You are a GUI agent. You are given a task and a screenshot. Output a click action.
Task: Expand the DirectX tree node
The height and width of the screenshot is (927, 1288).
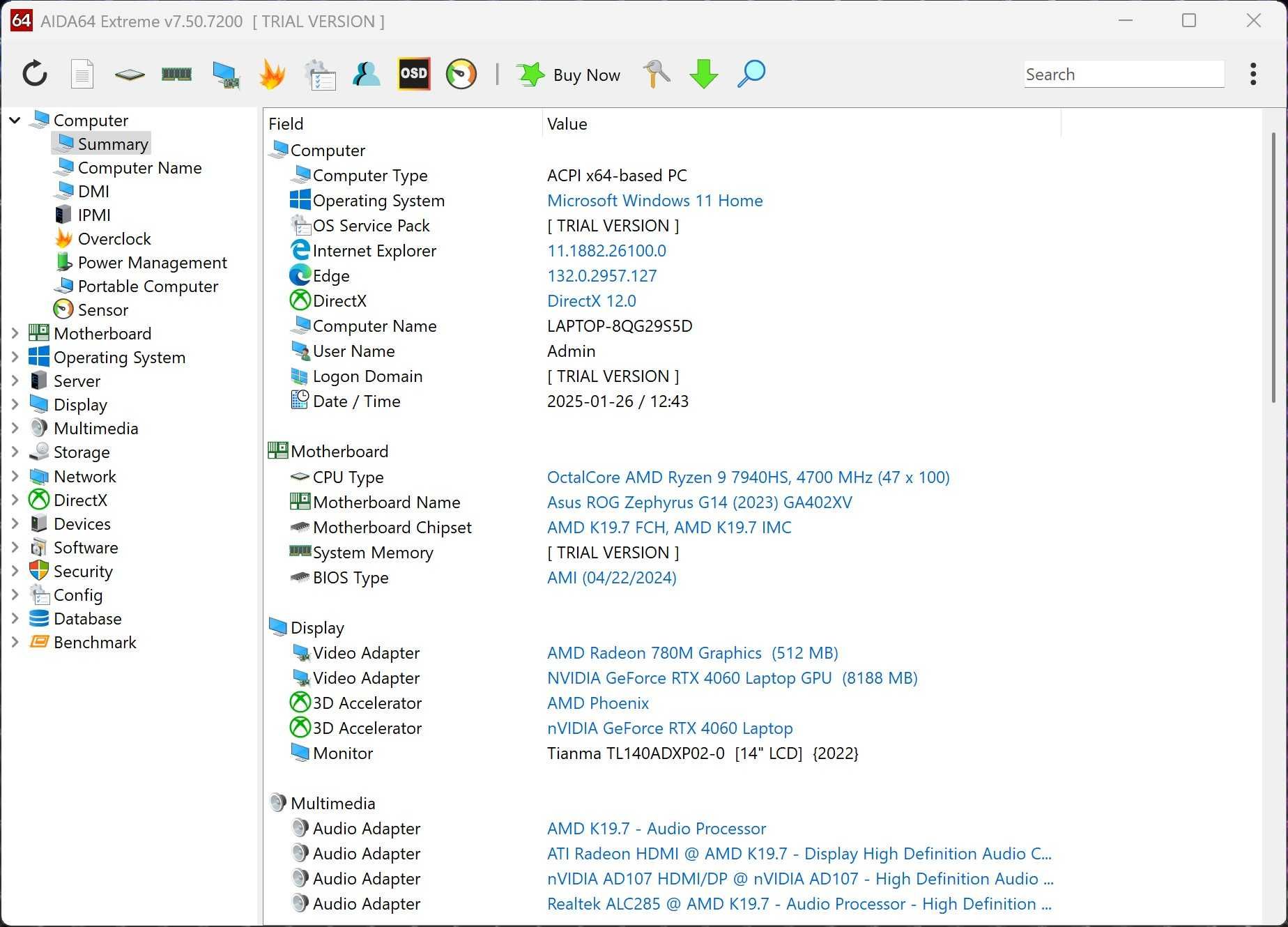(15, 500)
